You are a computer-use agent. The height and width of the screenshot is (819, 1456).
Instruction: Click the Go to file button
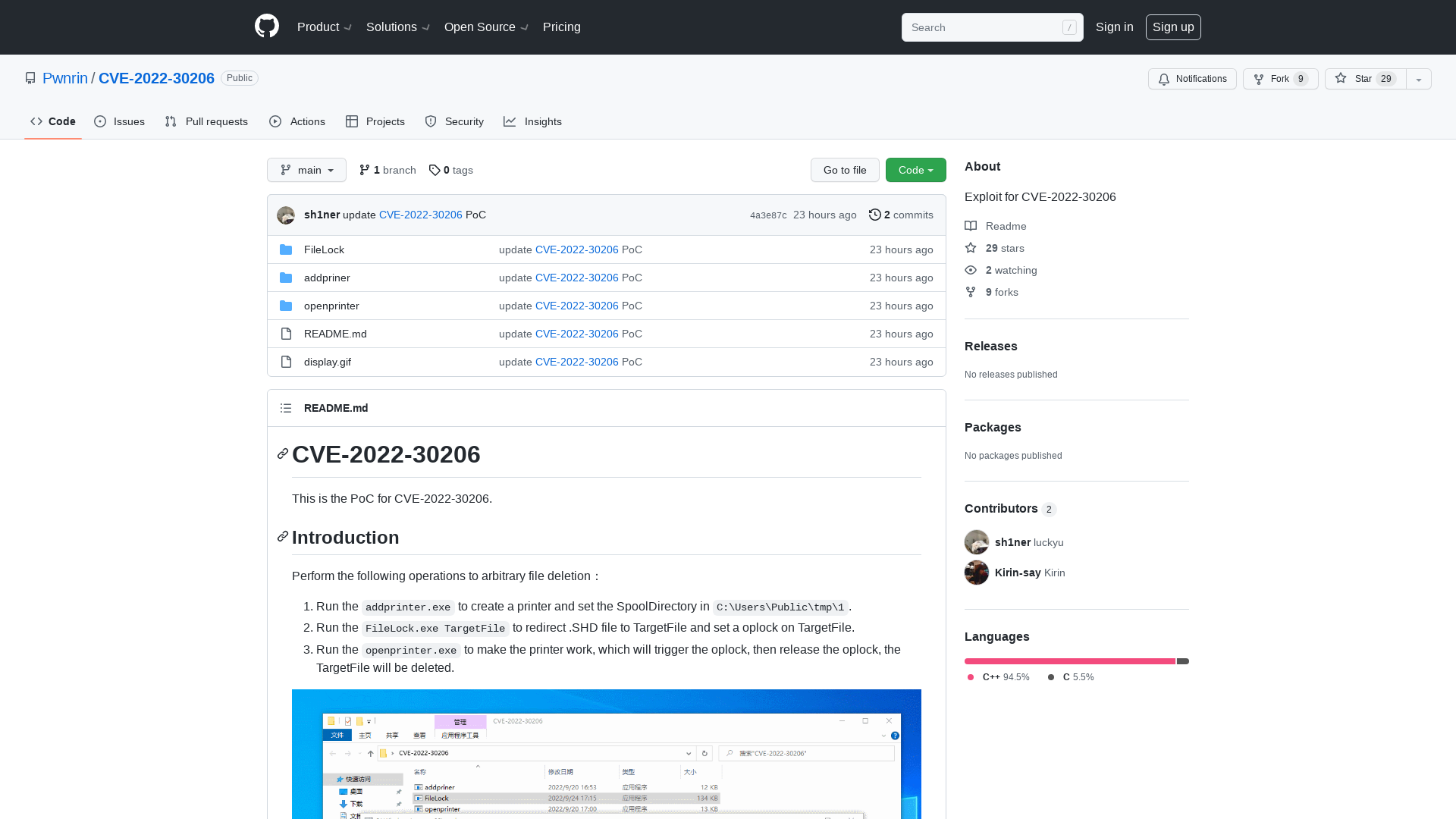845,170
